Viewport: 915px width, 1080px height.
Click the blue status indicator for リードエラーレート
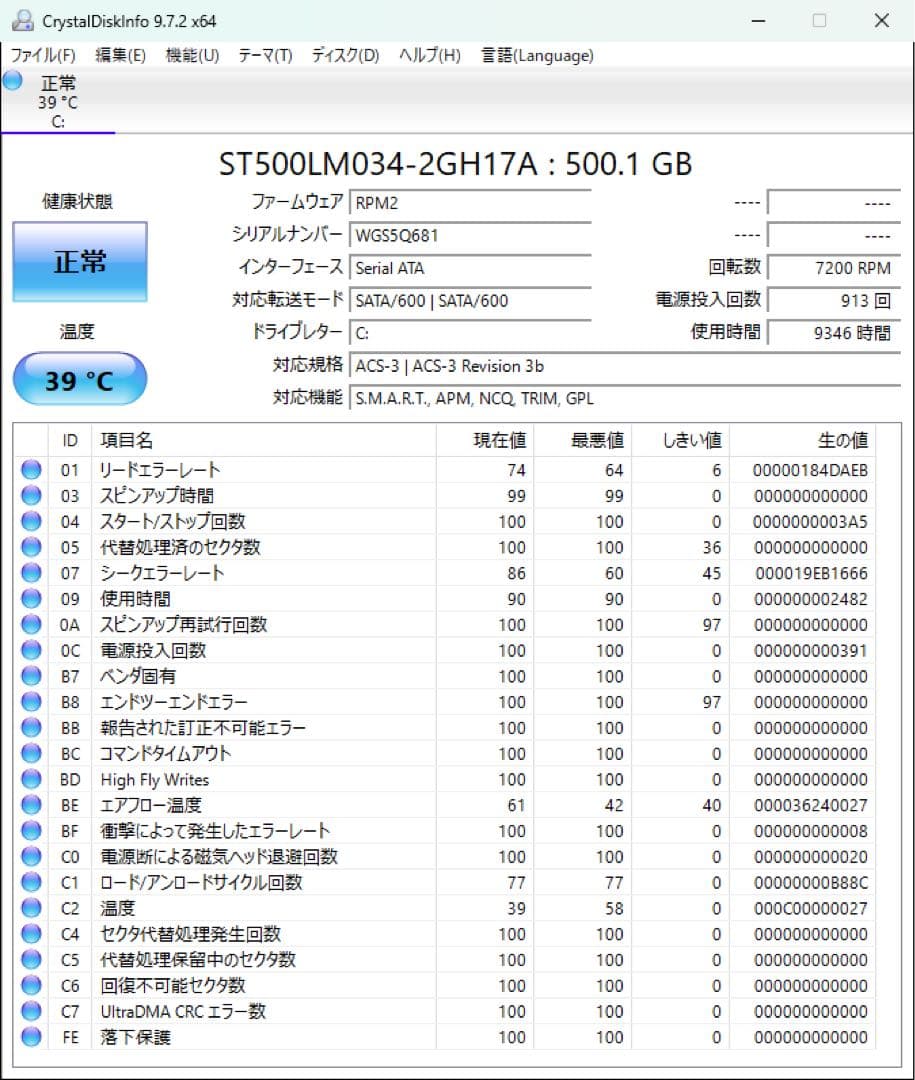(30, 469)
